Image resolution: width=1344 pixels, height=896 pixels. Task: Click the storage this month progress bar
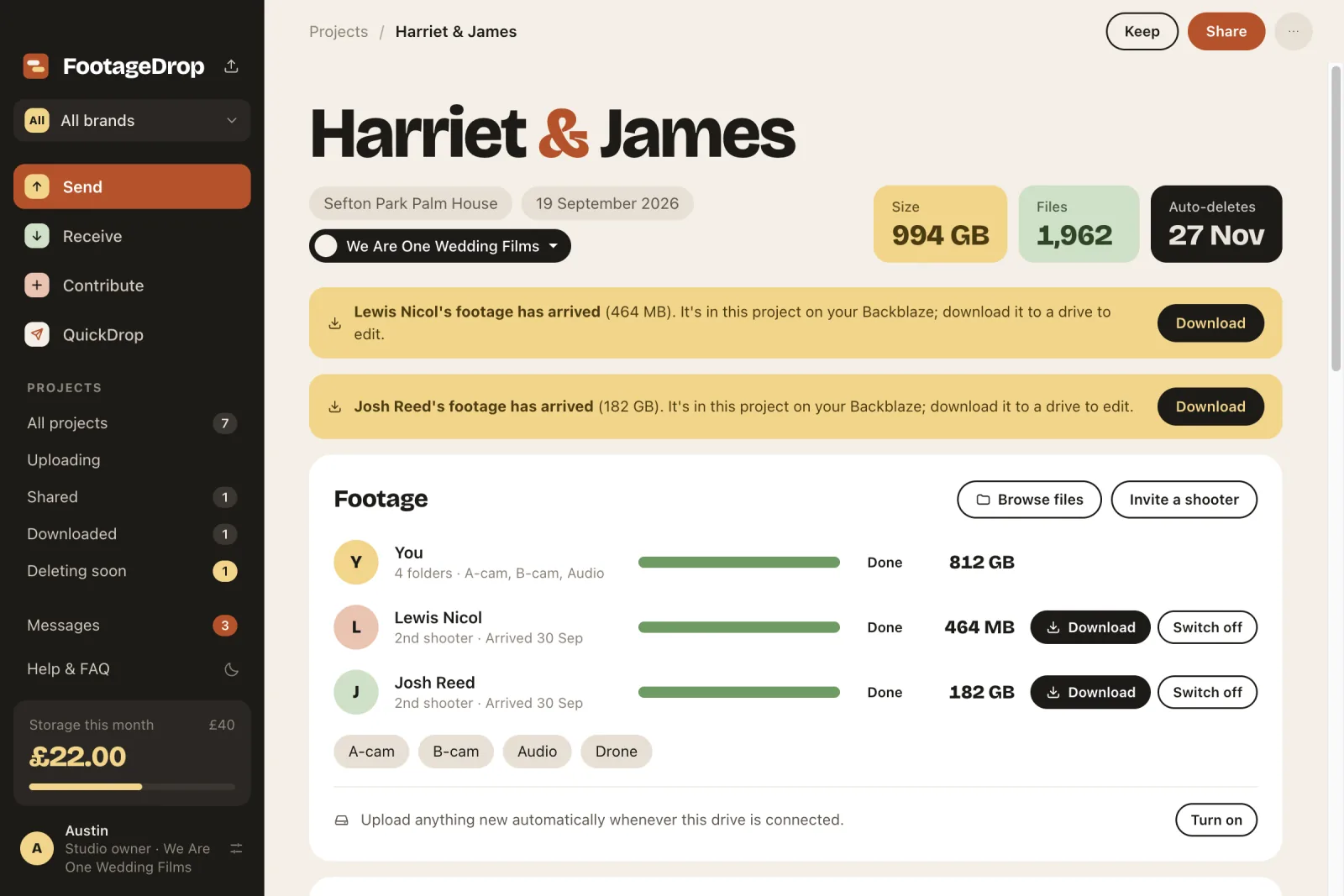pyautogui.click(x=132, y=787)
